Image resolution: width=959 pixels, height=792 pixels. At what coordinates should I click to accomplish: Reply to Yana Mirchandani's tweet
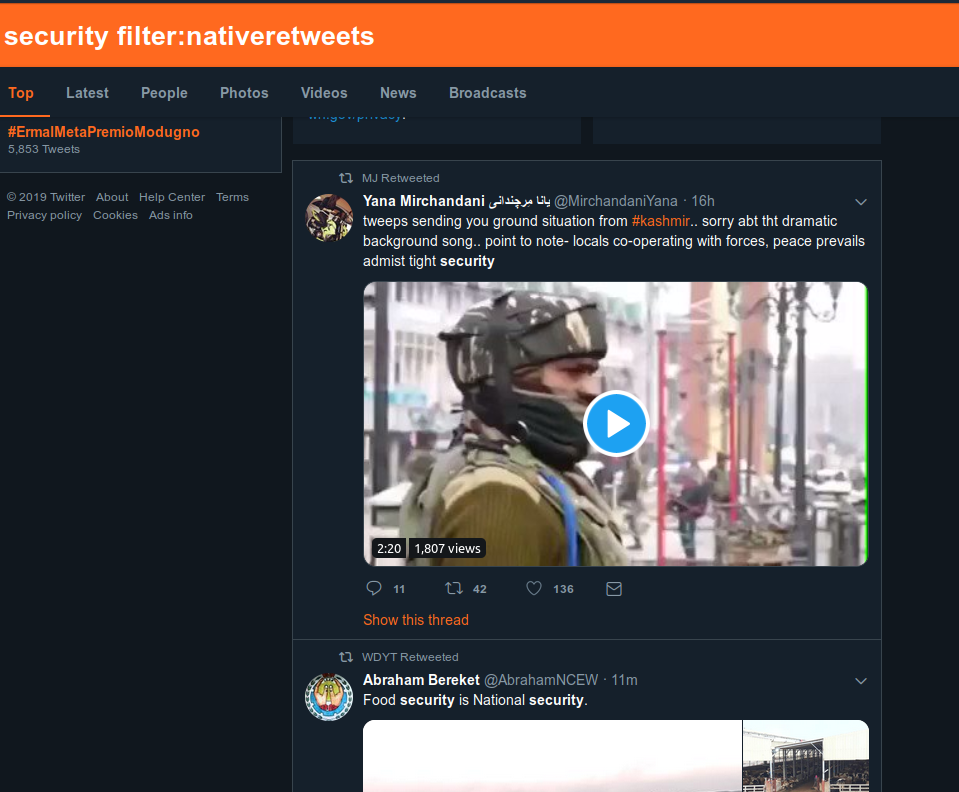pyautogui.click(x=373, y=588)
